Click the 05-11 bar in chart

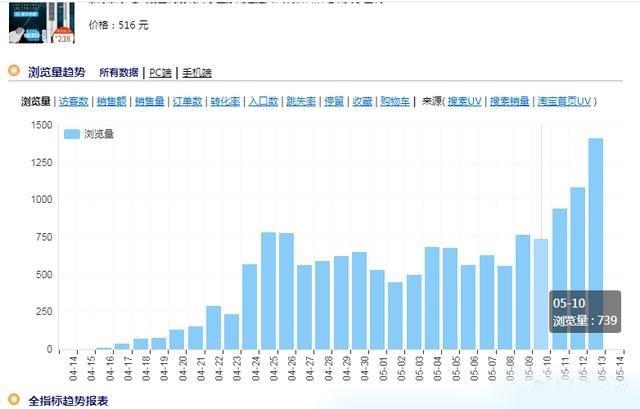click(x=560, y=279)
